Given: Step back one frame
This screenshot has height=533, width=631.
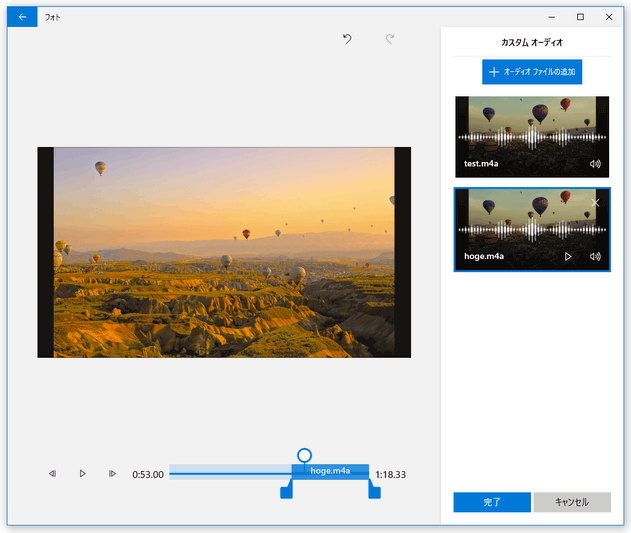Looking at the screenshot, I should 52,474.
